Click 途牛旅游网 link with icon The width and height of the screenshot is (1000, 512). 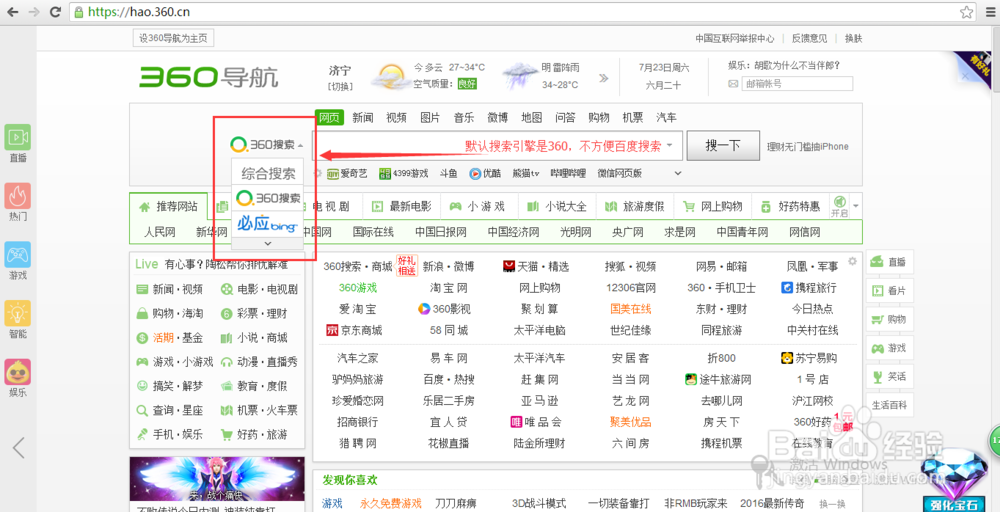718,379
